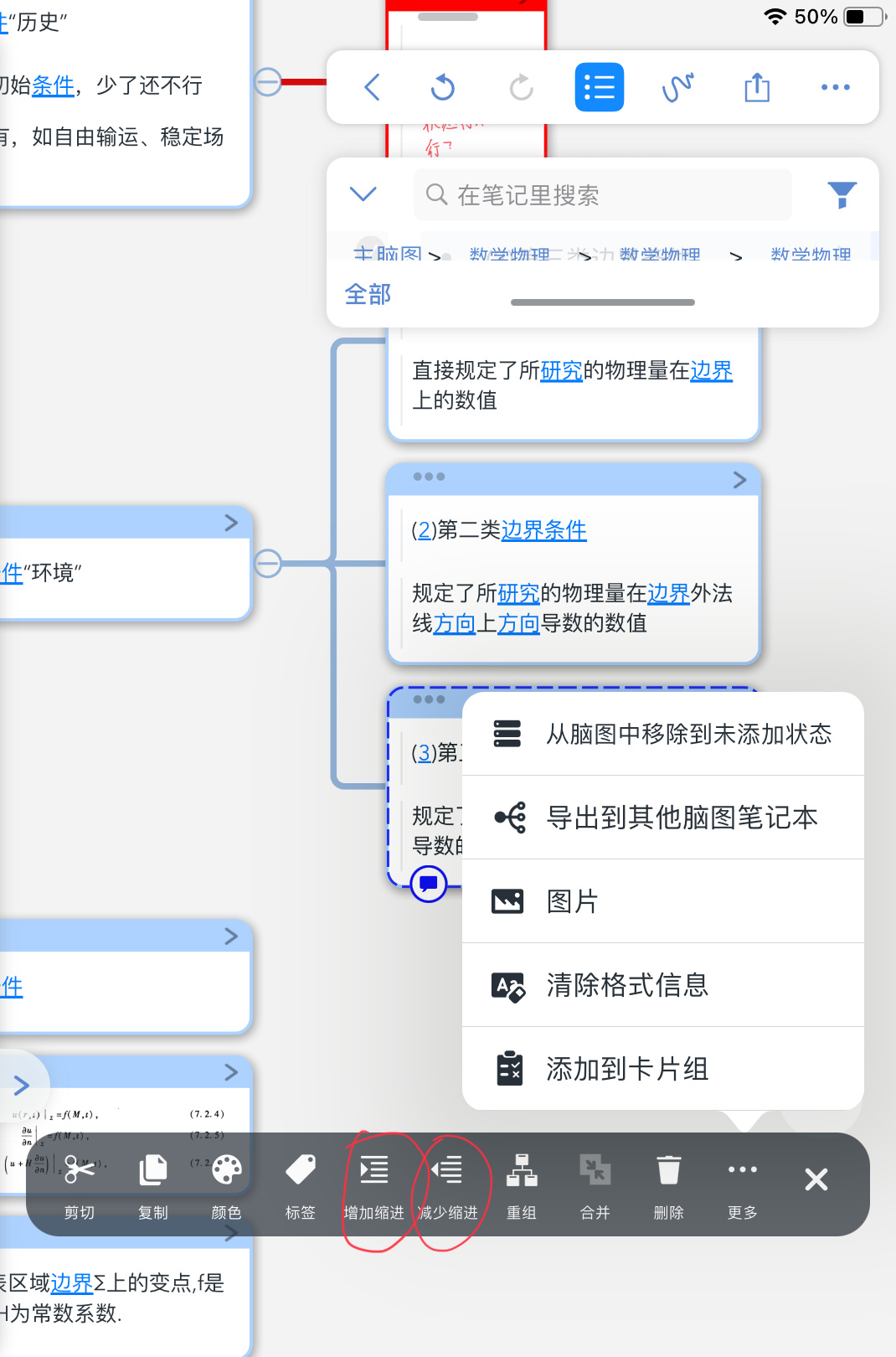Screen dimensions: 896x1357
Task: Open the (2) link in 第二类 card
Action: [425, 530]
